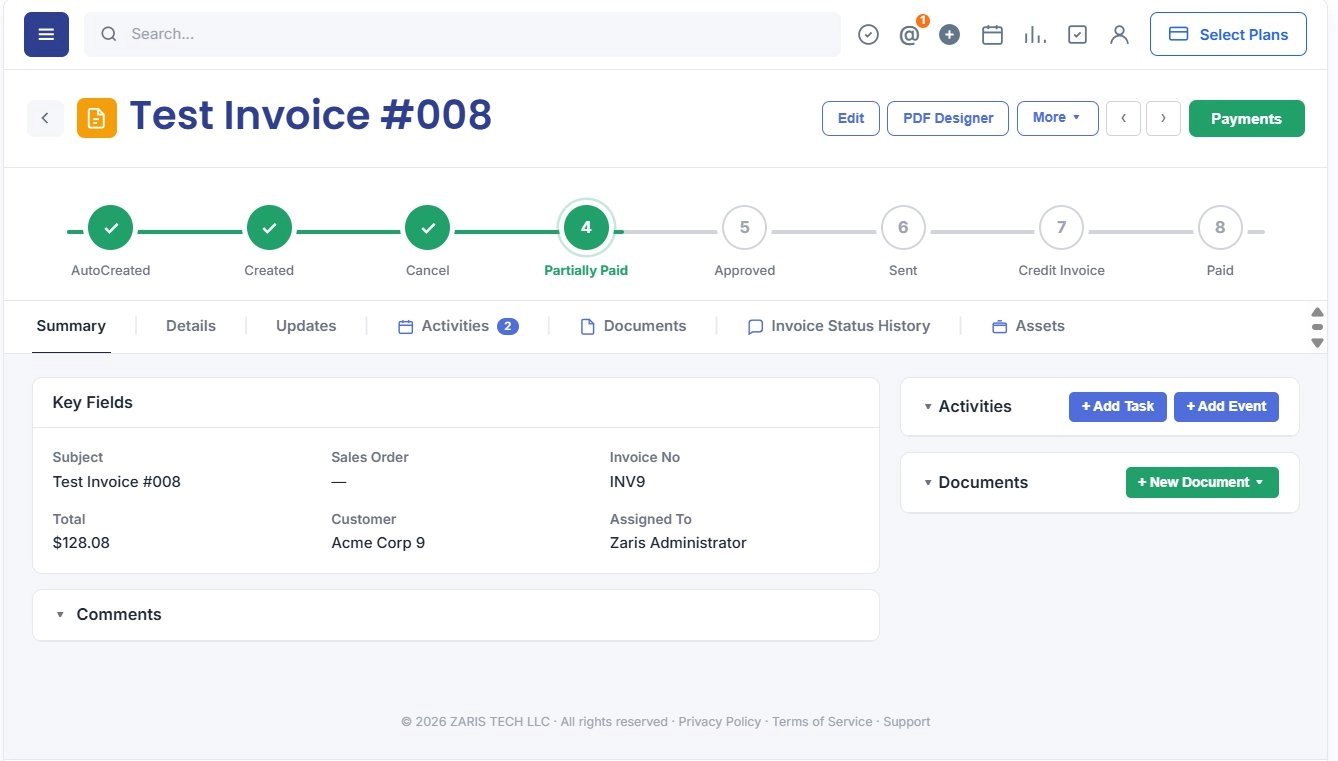Screen dimensions: 1338x761
Task: Open the calendar icon in top bar
Action: [992, 35]
